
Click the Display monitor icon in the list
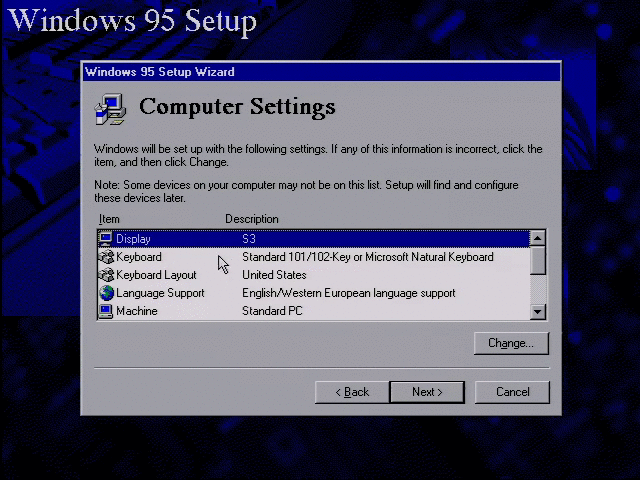pos(106,239)
